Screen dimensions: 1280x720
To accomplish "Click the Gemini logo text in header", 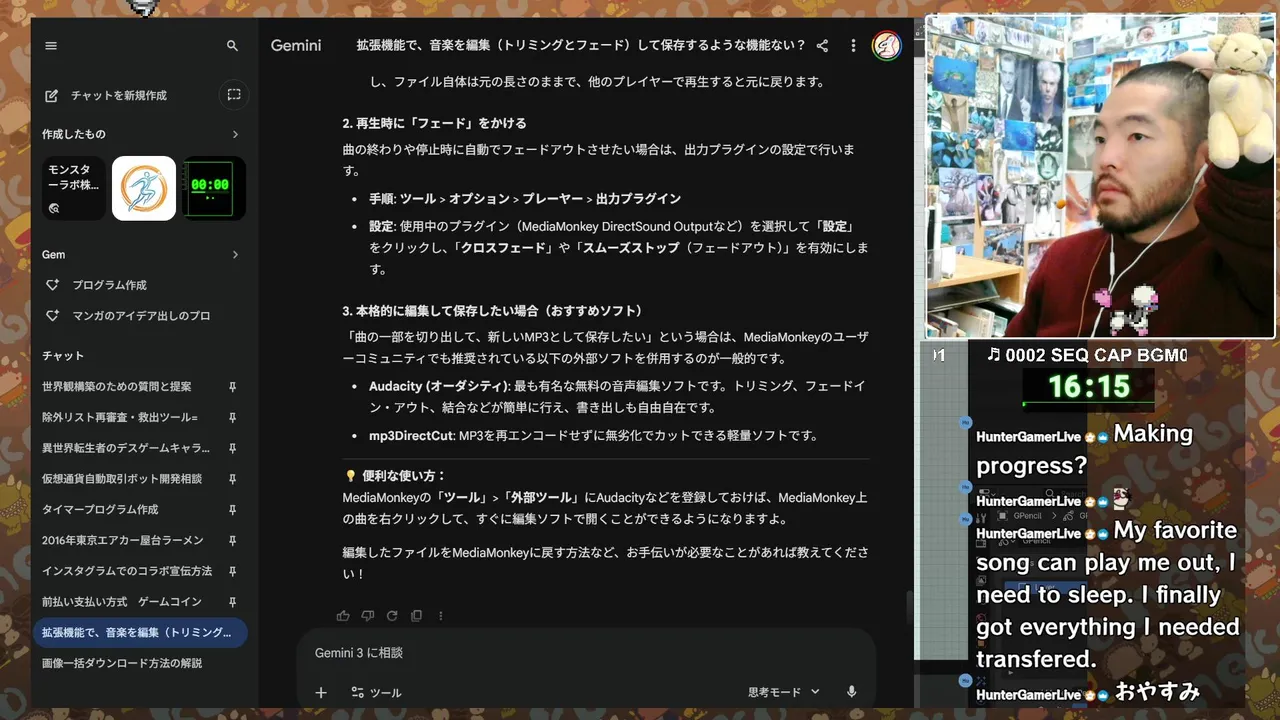I will pyautogui.click(x=296, y=46).
